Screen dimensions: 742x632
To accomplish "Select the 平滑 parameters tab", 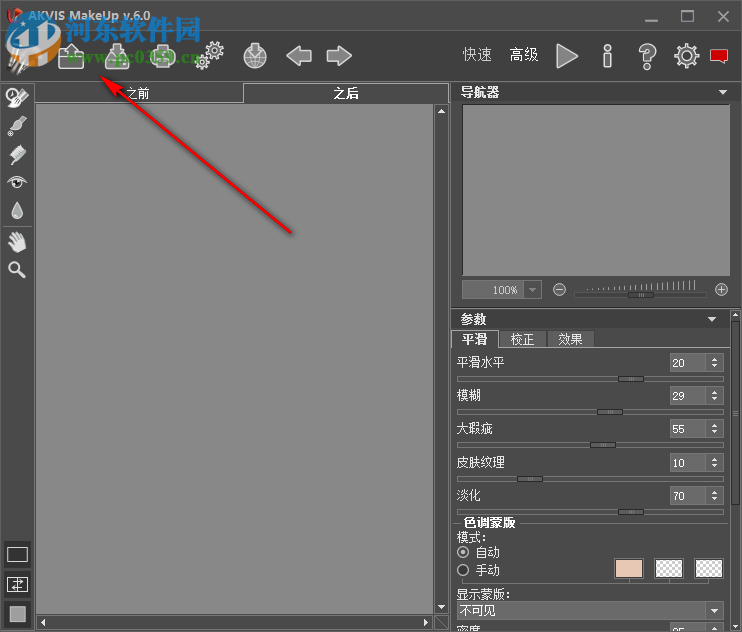I will pos(475,339).
